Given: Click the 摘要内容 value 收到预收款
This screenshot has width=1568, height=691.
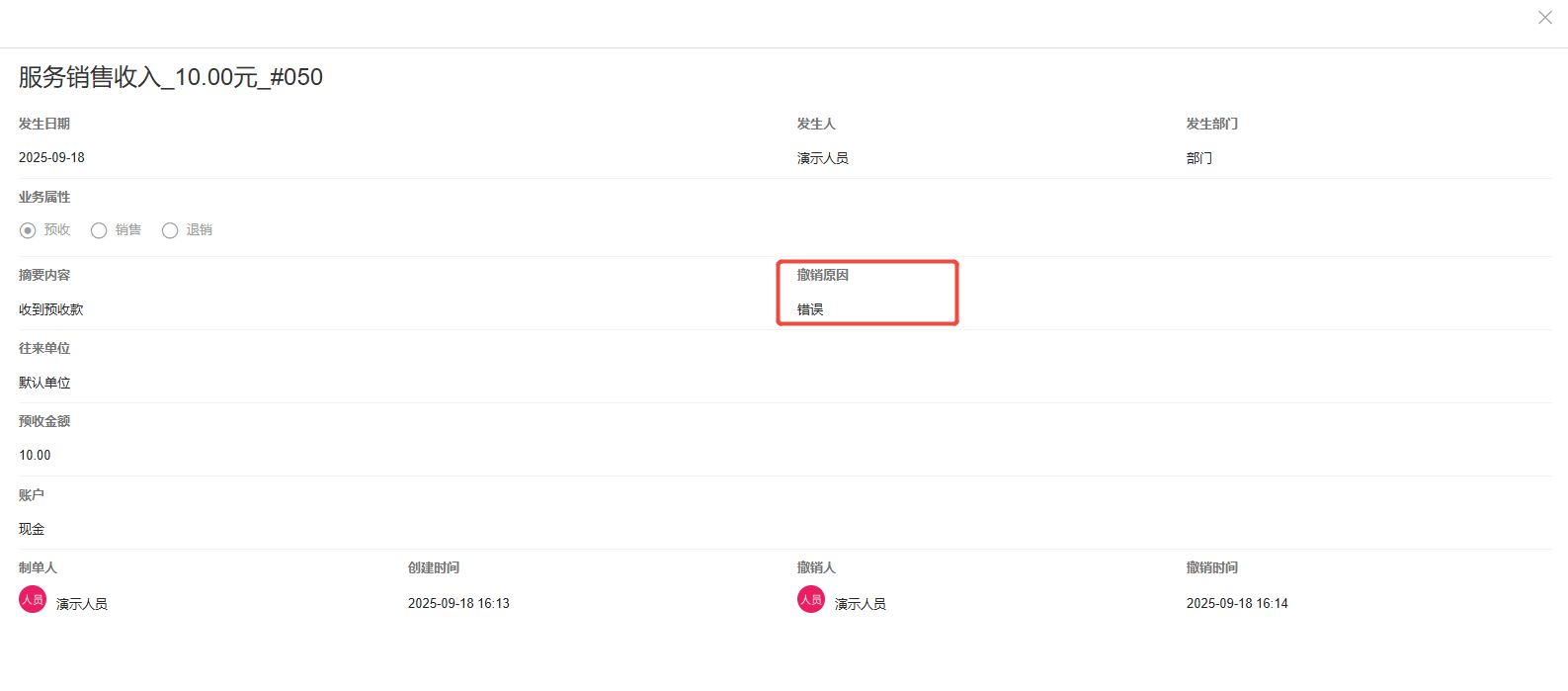Looking at the screenshot, I should pos(50,309).
